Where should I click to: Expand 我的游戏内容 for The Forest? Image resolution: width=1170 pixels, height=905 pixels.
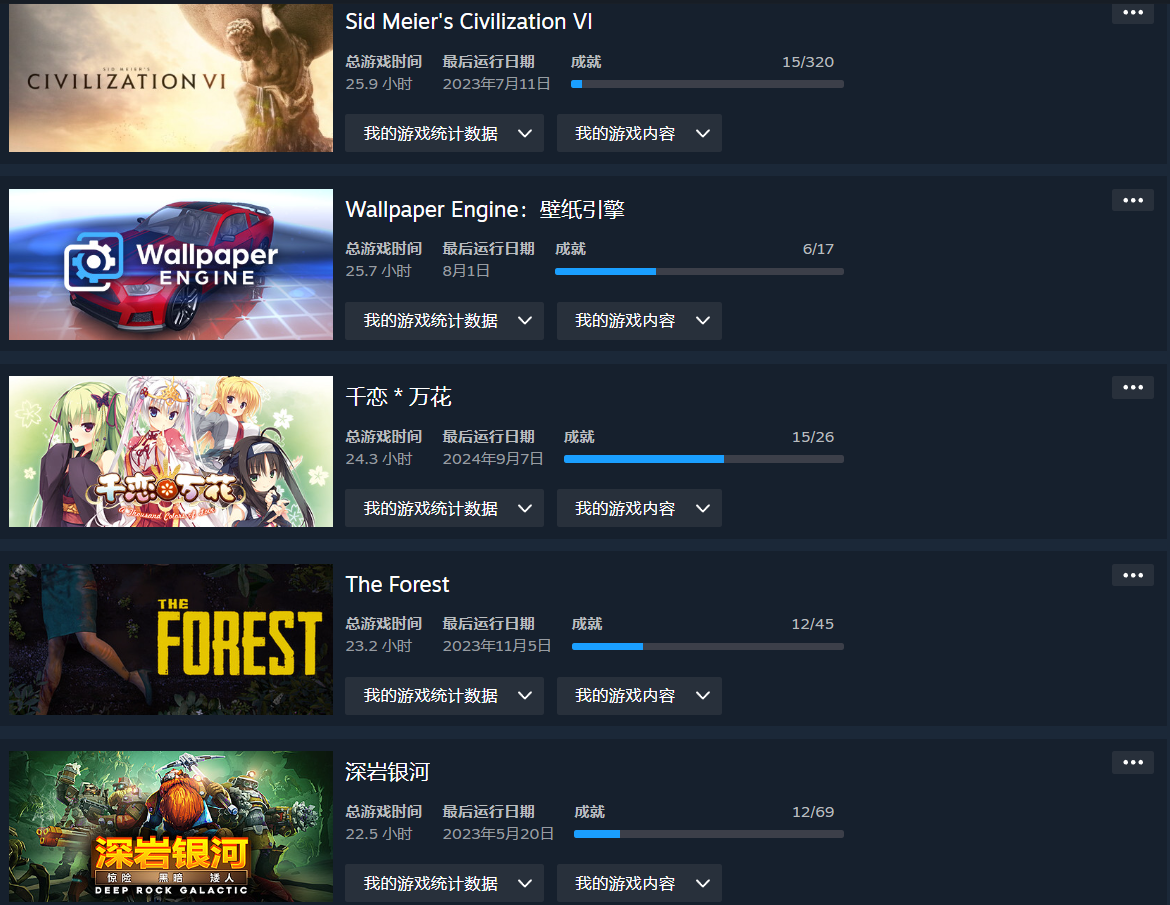(639, 696)
